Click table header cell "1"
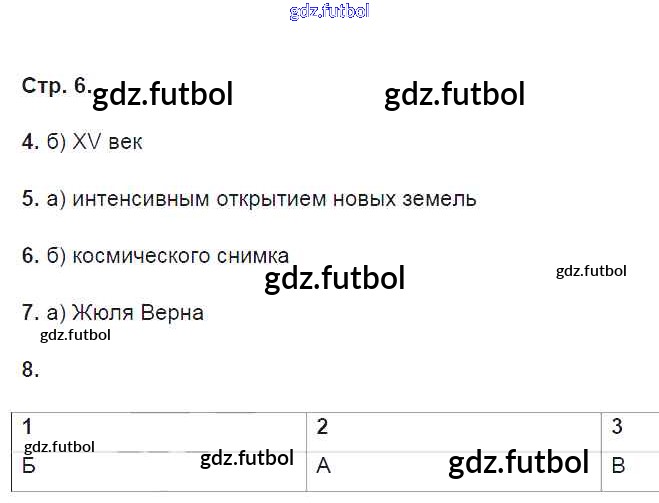The image size is (659, 503). point(27,427)
